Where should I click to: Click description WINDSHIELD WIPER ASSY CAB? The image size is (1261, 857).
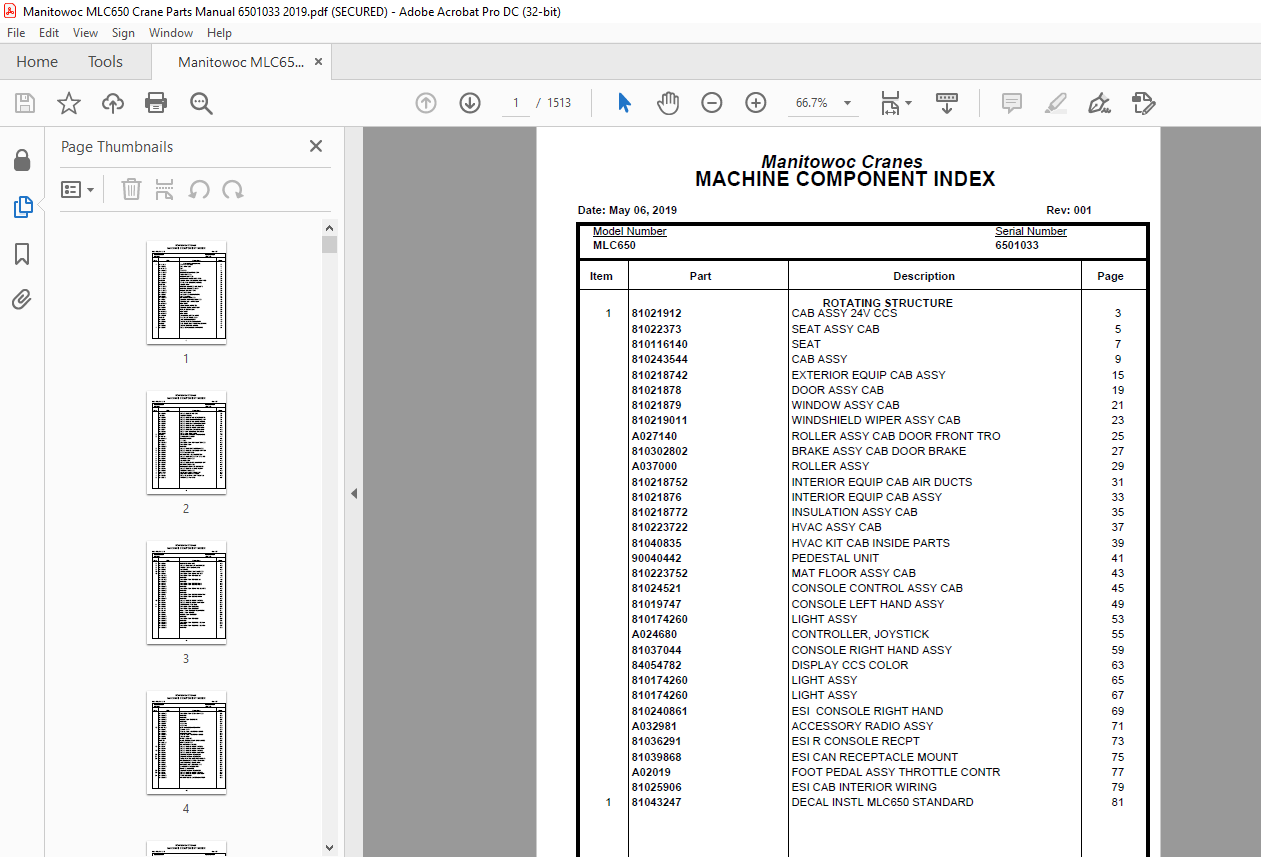pyautogui.click(x=876, y=420)
